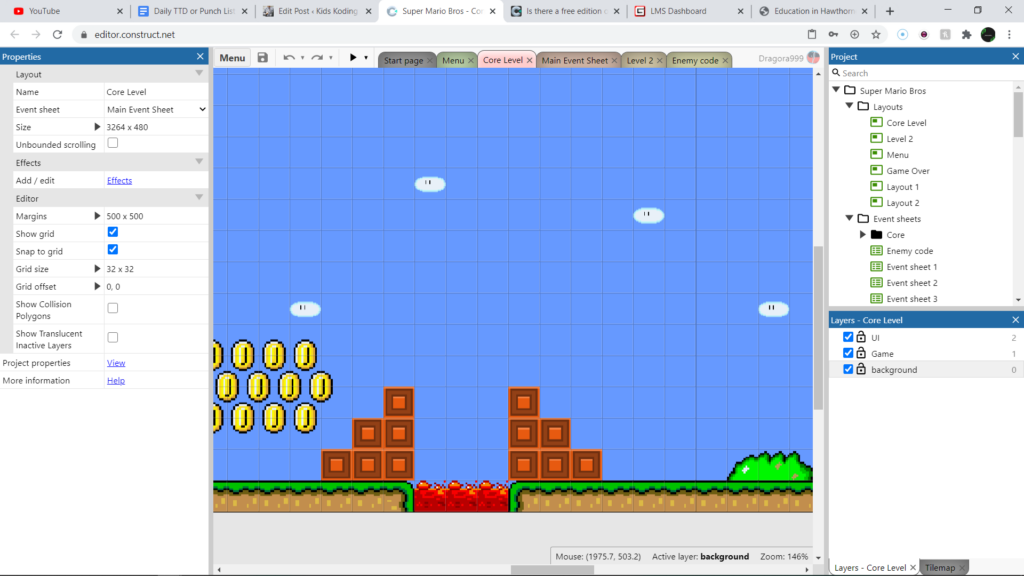Toggle Unbounded scrolling checkbox
The width and height of the screenshot is (1024, 576).
[x=113, y=143]
